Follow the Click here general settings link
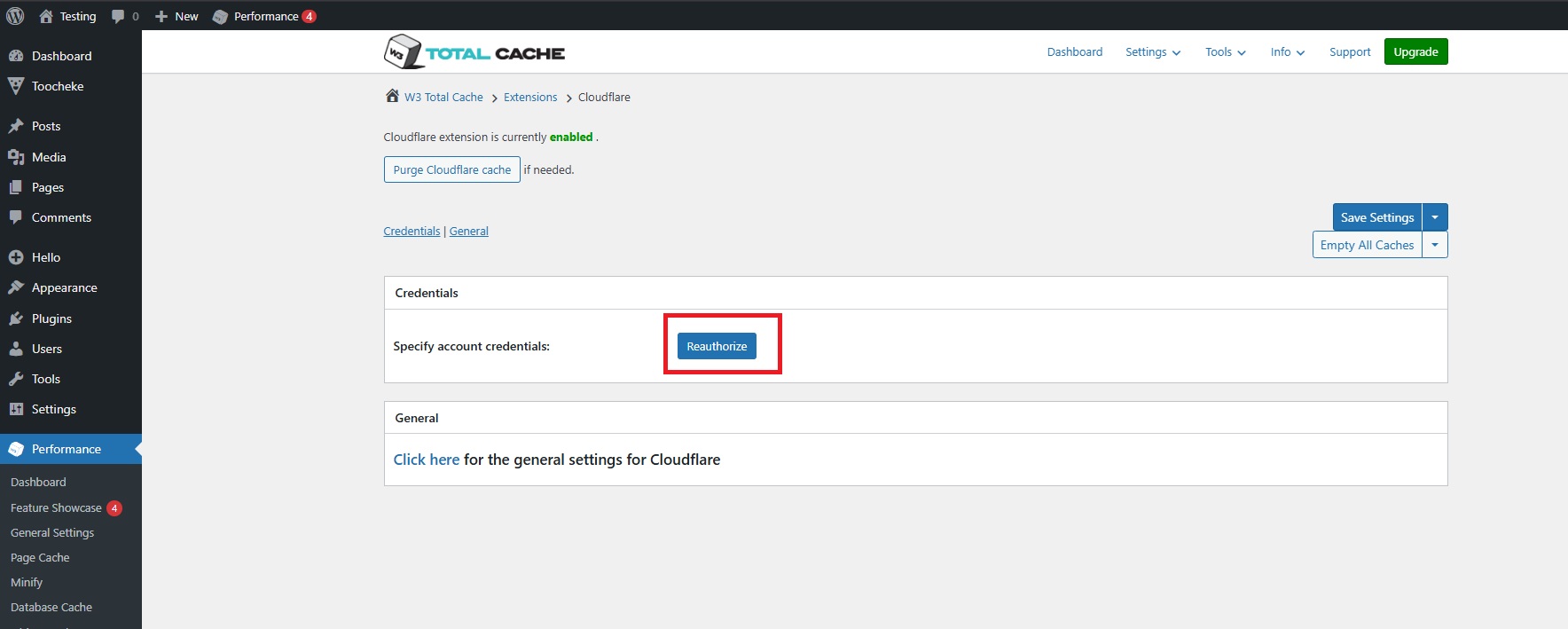This screenshot has width=1568, height=629. (x=427, y=460)
